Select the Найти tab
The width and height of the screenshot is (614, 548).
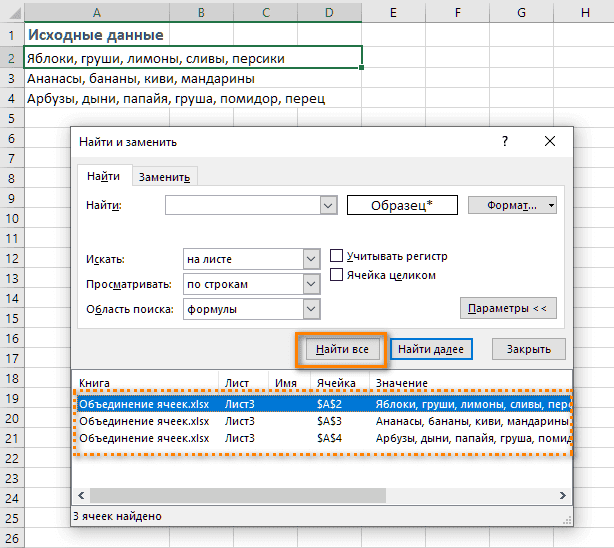pos(103,176)
